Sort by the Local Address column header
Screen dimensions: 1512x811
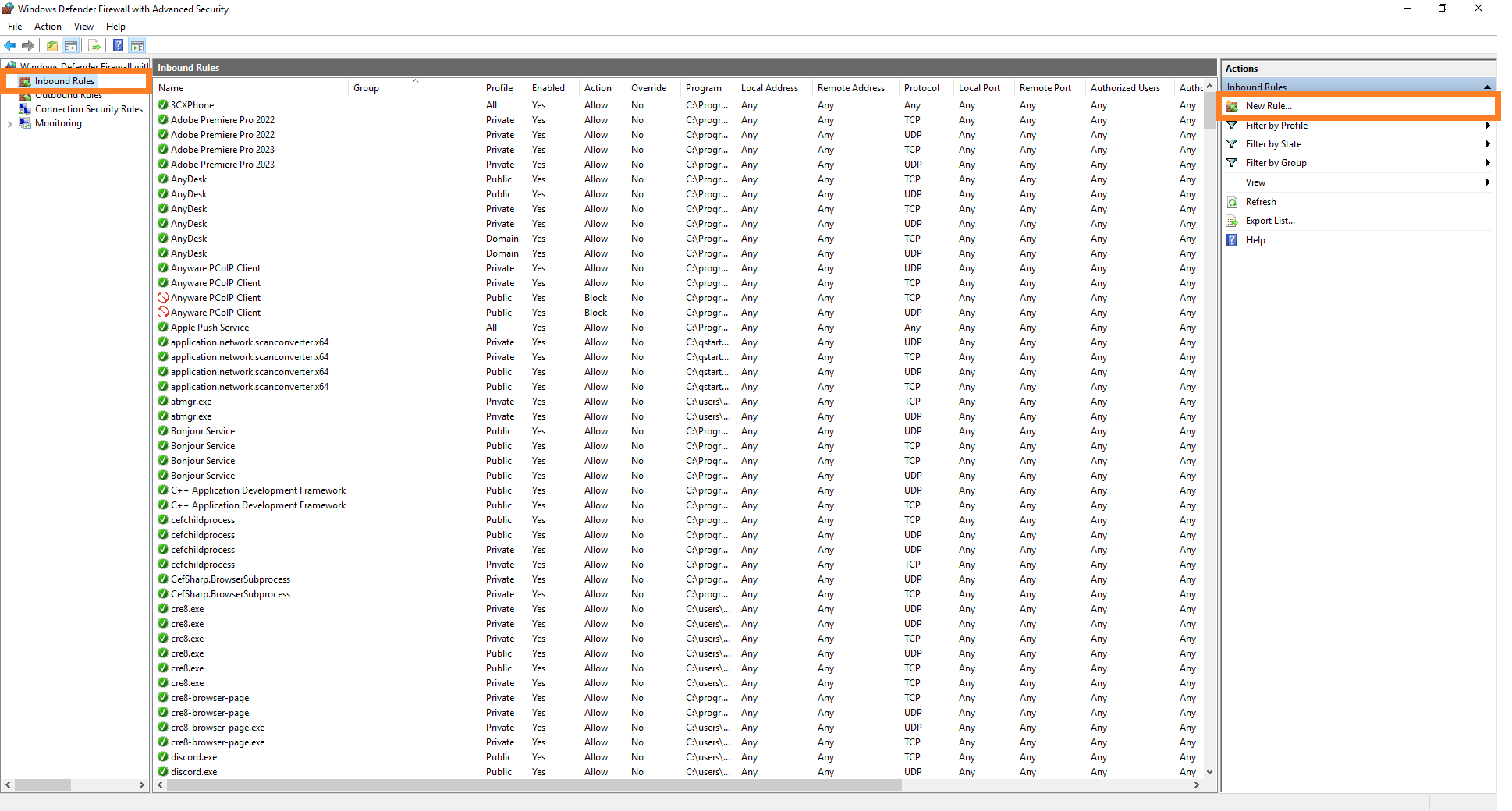(774, 88)
